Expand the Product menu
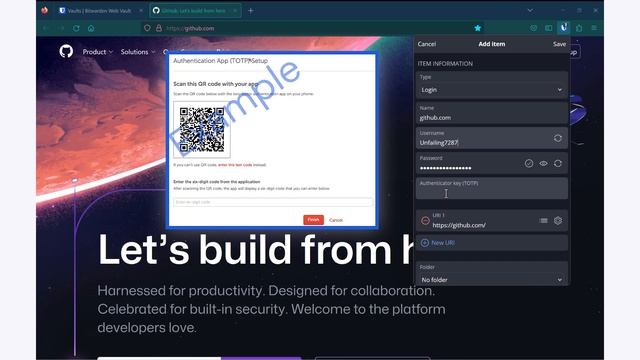The height and width of the screenshot is (360, 640). point(98,52)
